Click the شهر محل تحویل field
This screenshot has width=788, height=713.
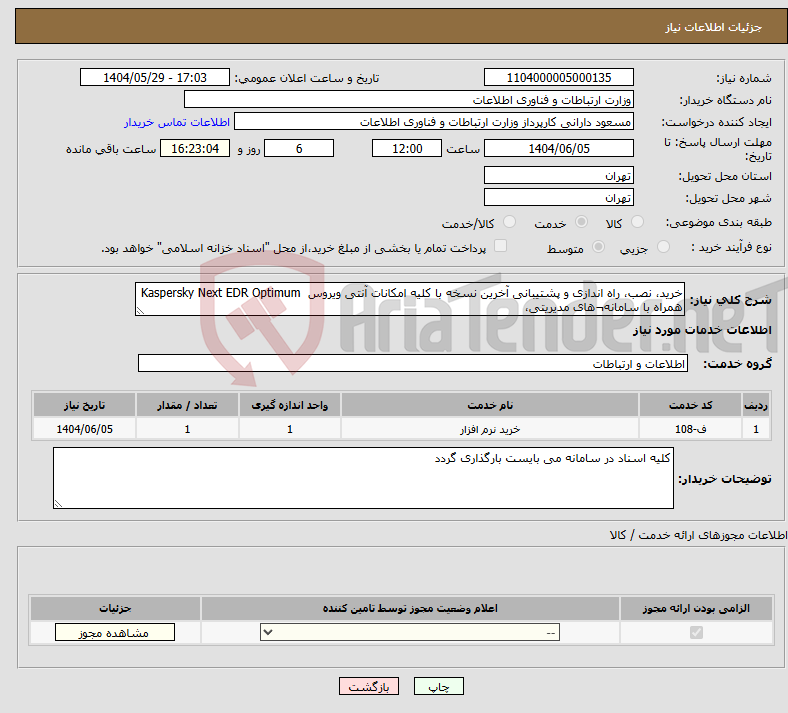pyautogui.click(x=559, y=197)
